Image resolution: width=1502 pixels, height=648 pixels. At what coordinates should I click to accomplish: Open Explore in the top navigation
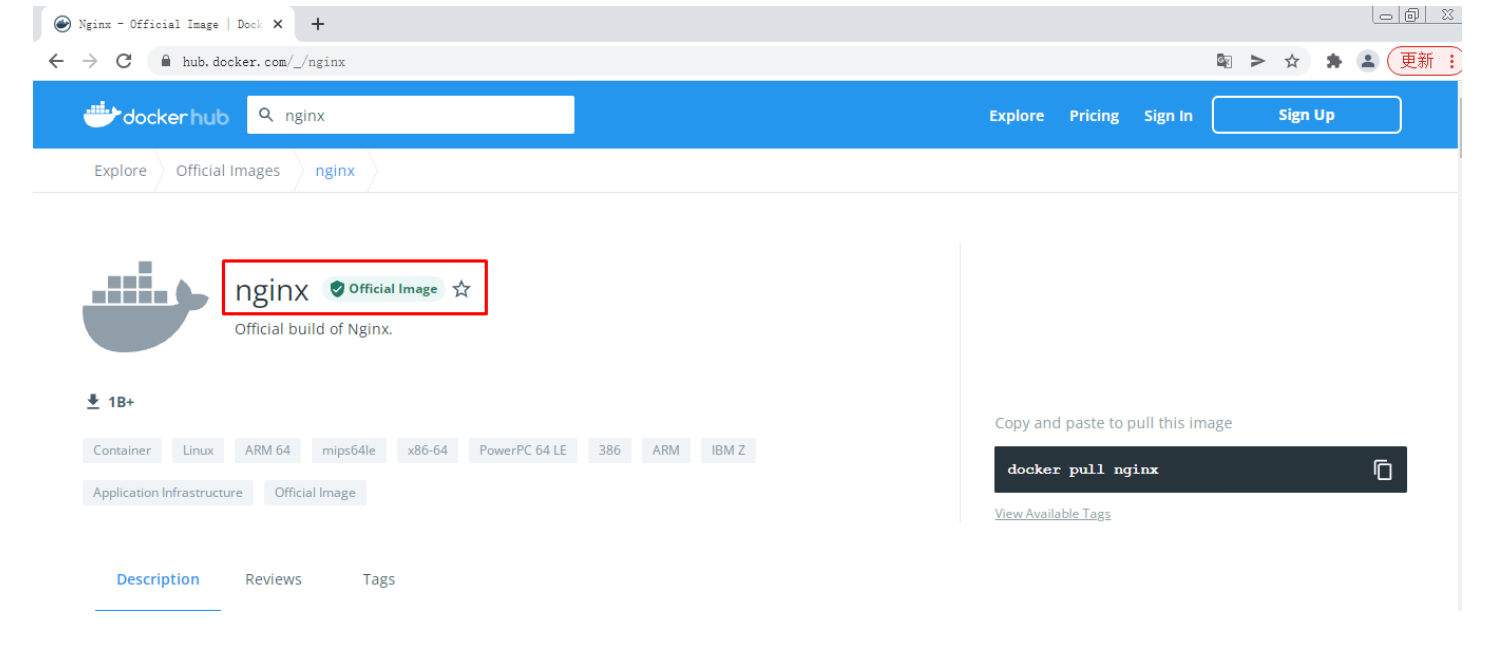click(x=1016, y=116)
